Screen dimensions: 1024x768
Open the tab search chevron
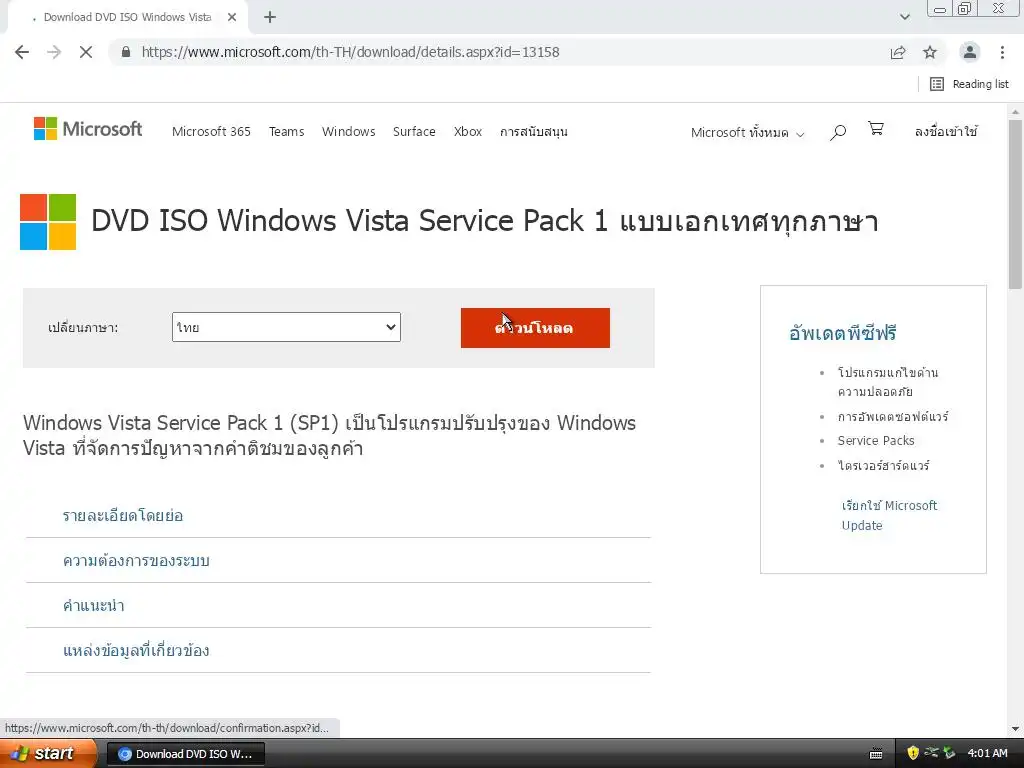tap(904, 17)
